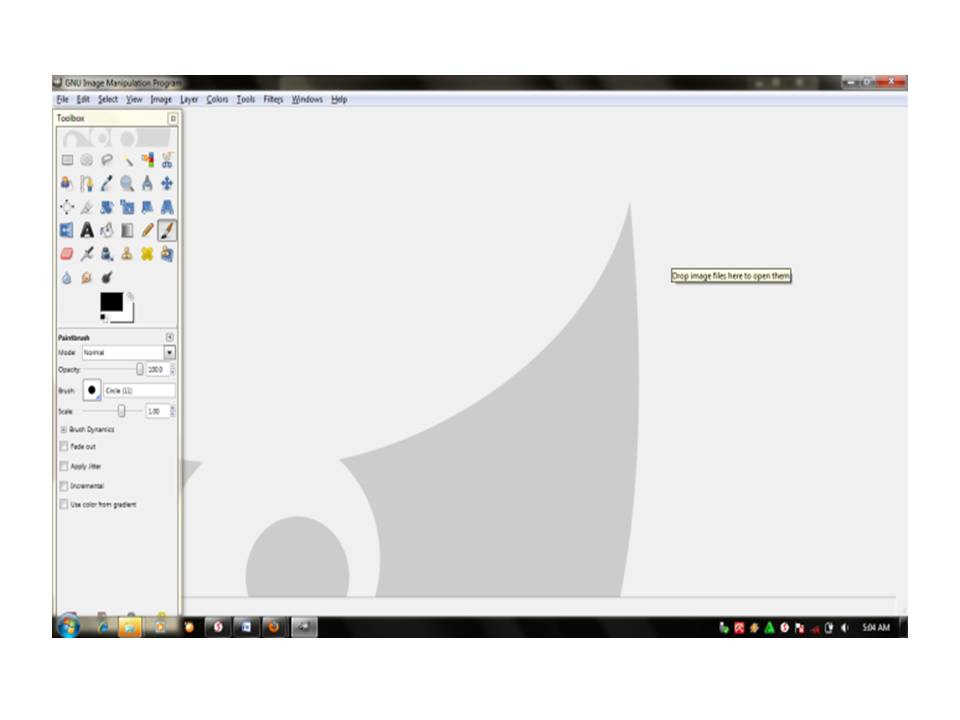960x720 pixels.
Task: Open the Paintbrush options panel menu button
Action: pyautogui.click(x=170, y=337)
